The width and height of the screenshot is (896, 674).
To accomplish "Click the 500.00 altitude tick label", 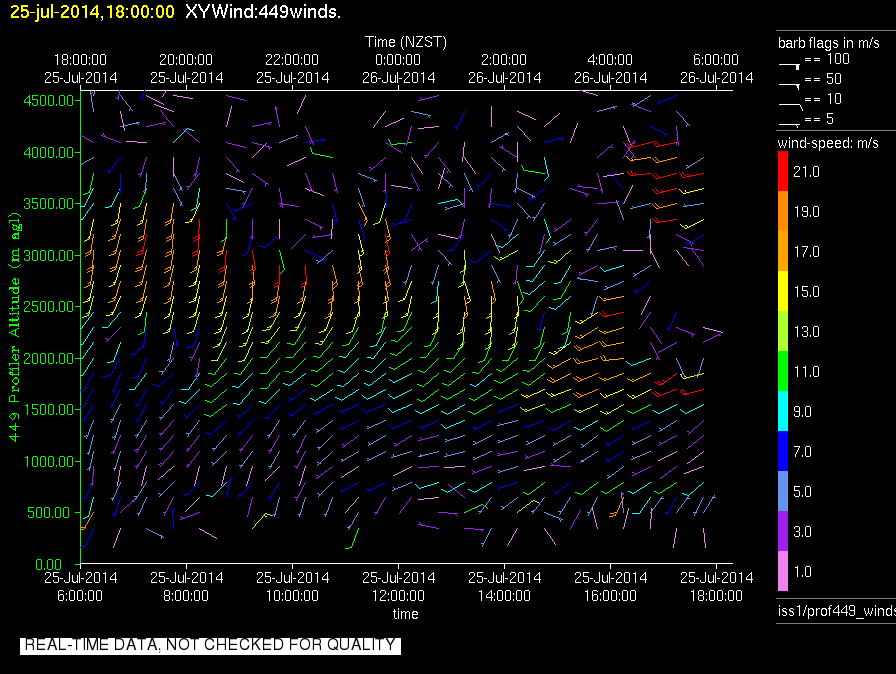I will [51, 512].
